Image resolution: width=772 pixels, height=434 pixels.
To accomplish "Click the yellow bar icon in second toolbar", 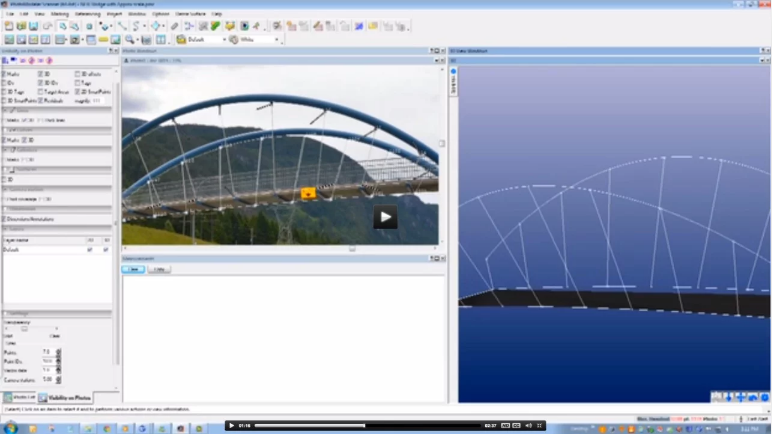I will click(103, 39).
